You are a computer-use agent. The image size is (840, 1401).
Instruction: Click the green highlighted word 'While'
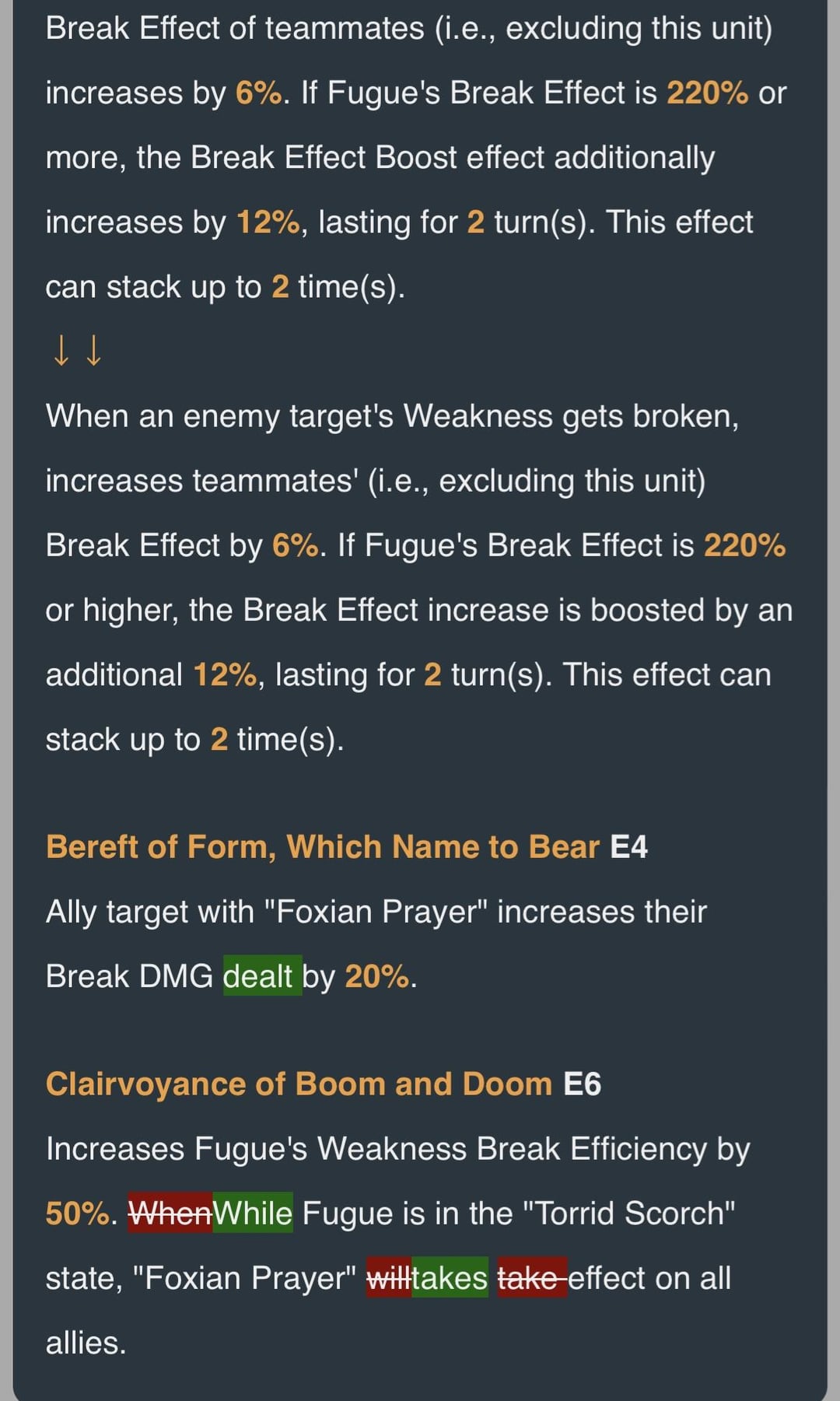253,1213
